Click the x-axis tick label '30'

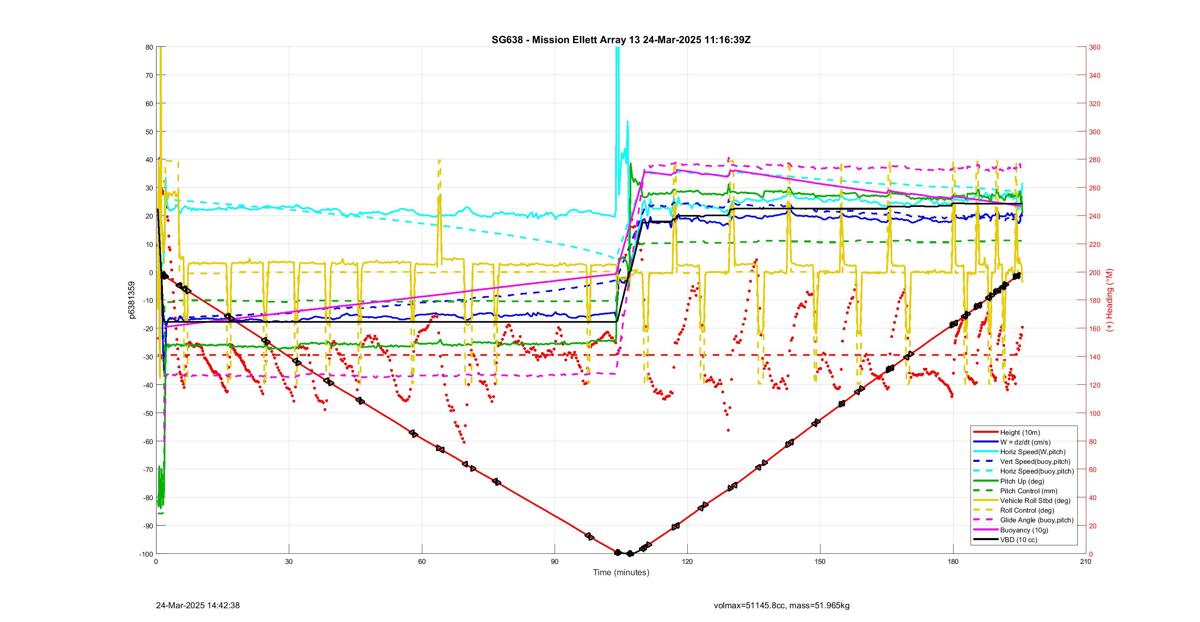tap(289, 562)
